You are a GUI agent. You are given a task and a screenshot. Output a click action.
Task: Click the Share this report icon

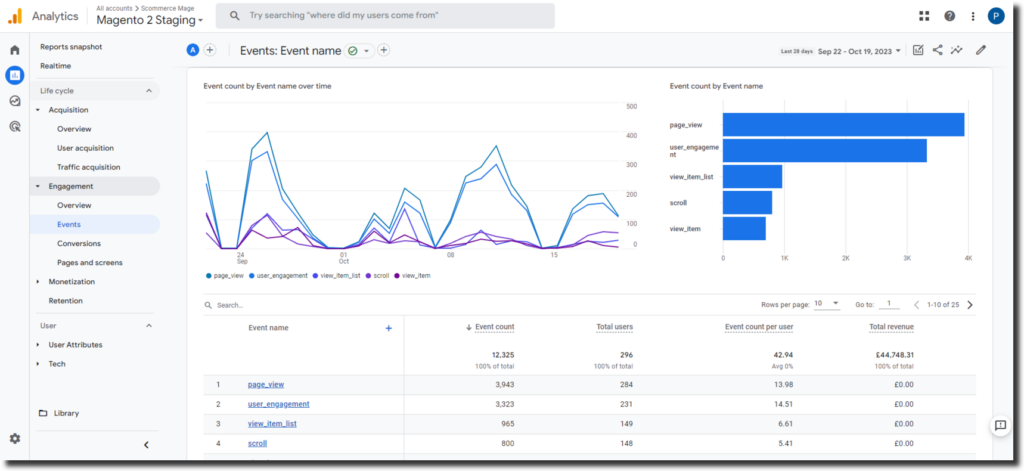[937, 50]
